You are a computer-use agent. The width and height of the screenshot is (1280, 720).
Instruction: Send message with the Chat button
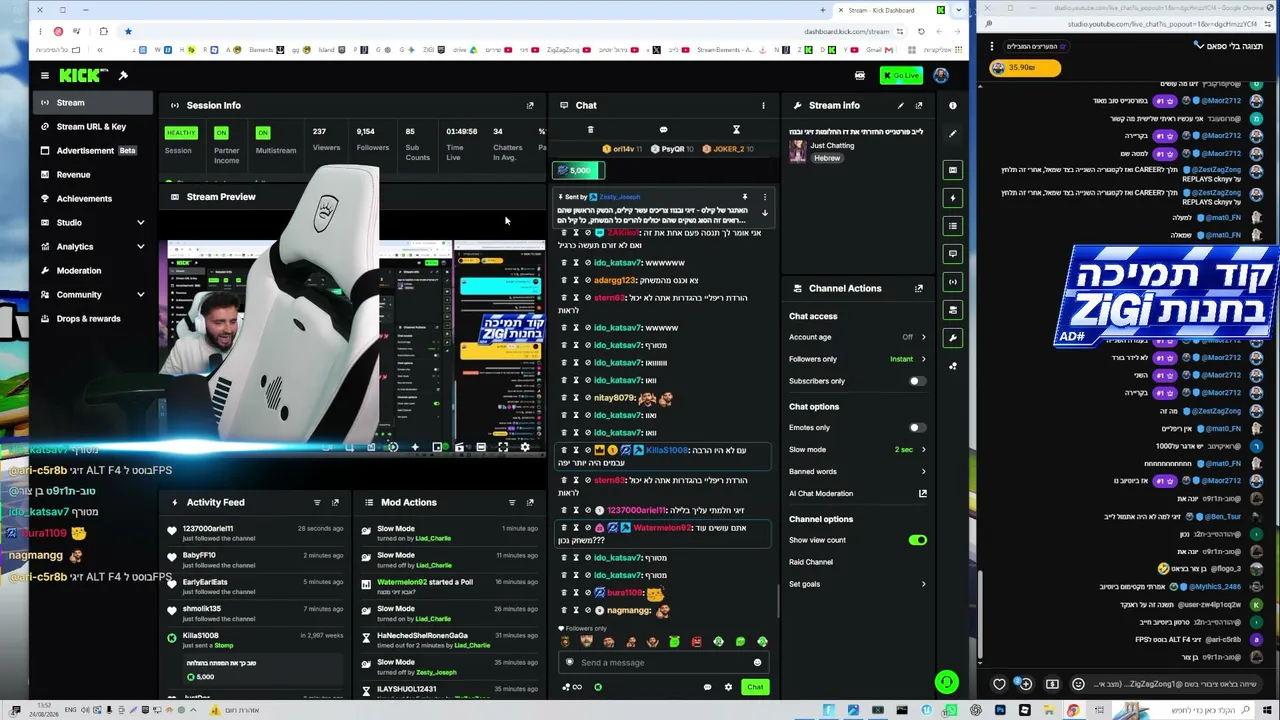pyautogui.click(x=755, y=687)
